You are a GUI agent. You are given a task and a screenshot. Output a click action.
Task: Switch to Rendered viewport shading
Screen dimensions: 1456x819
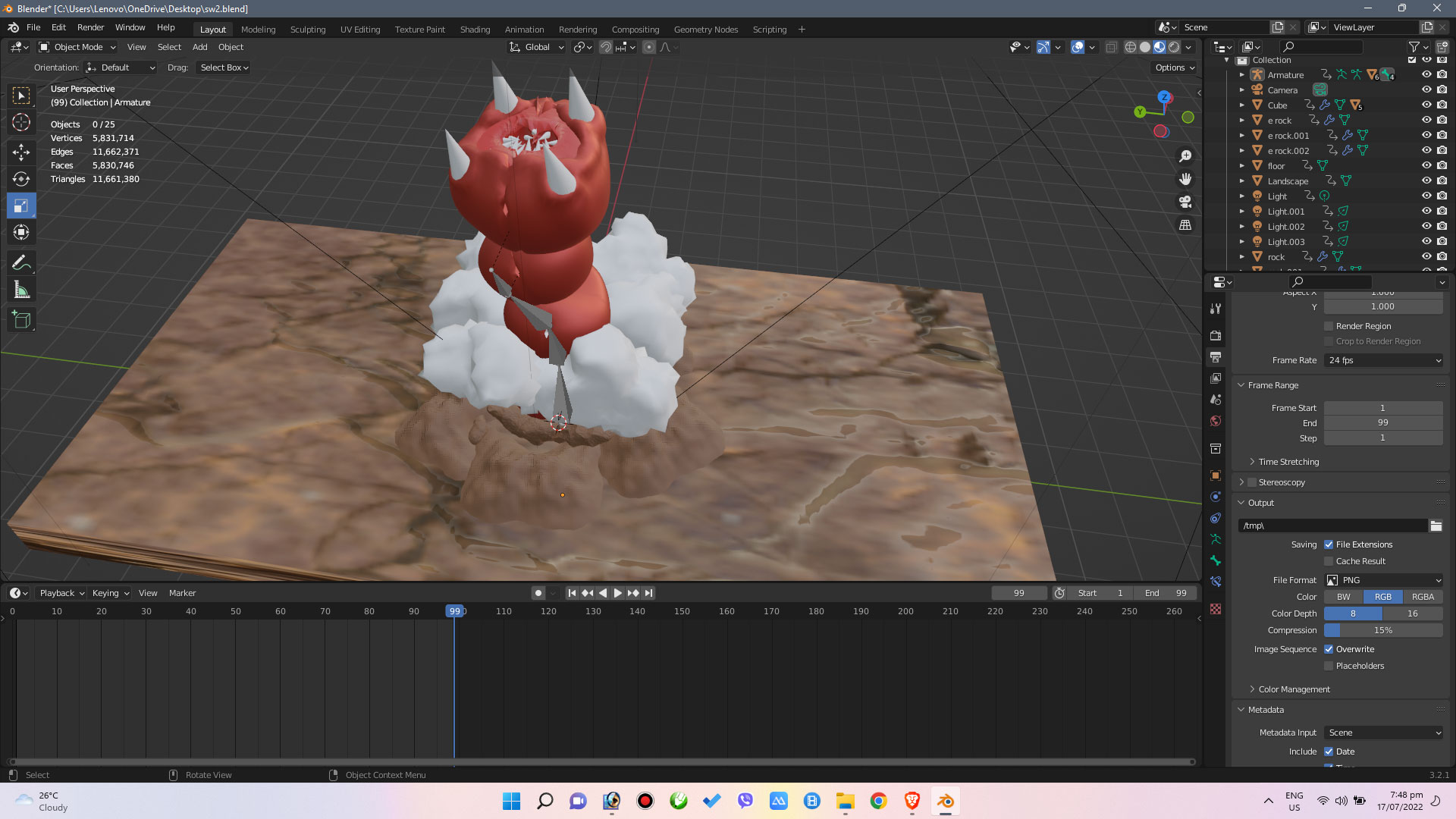(1174, 47)
